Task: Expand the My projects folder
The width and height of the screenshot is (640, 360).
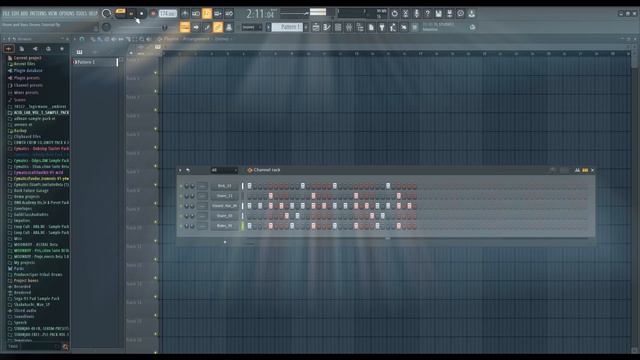Action: [24, 263]
